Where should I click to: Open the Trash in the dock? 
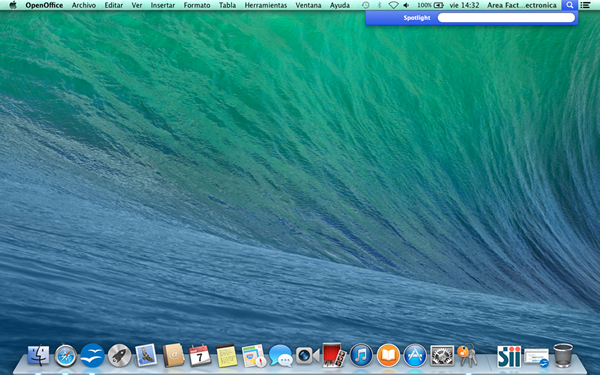563,355
